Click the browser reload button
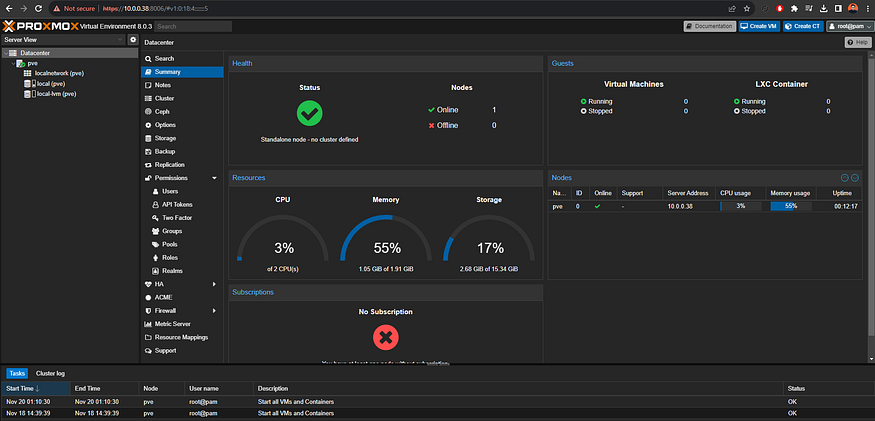Image resolution: width=875 pixels, height=421 pixels. (38, 8)
